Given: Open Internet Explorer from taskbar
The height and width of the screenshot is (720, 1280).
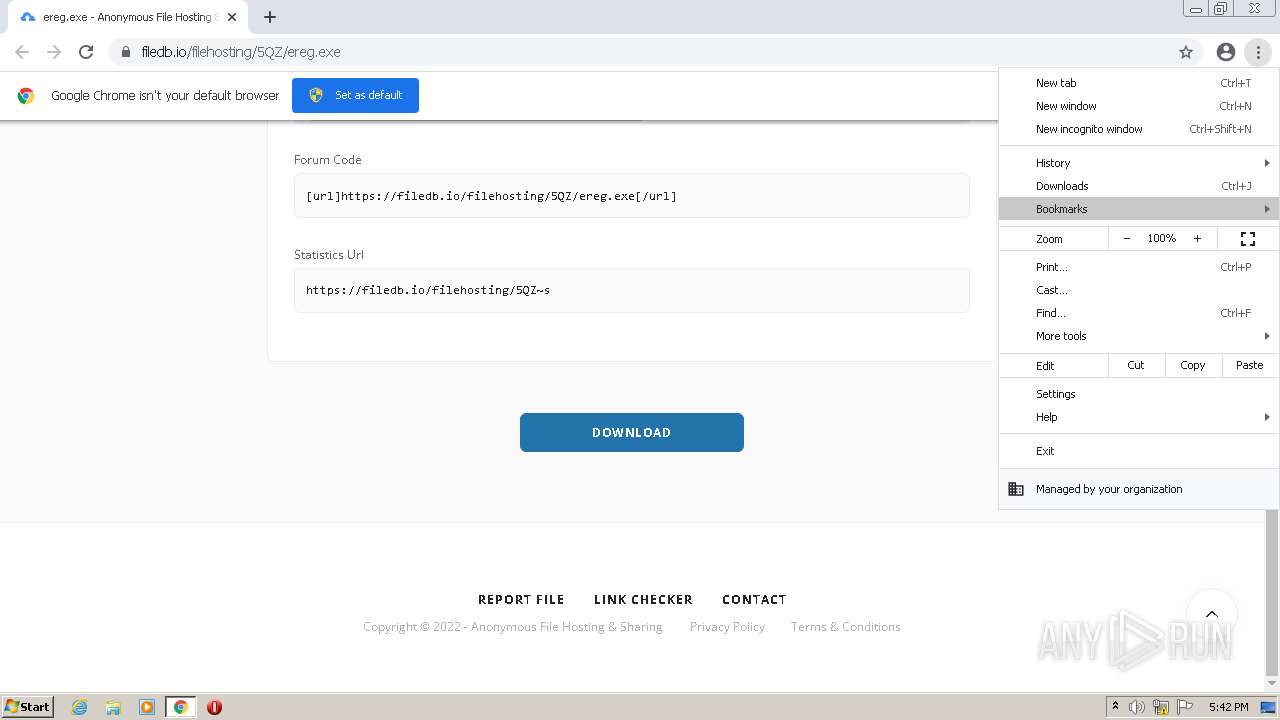Looking at the screenshot, I should click(79, 707).
